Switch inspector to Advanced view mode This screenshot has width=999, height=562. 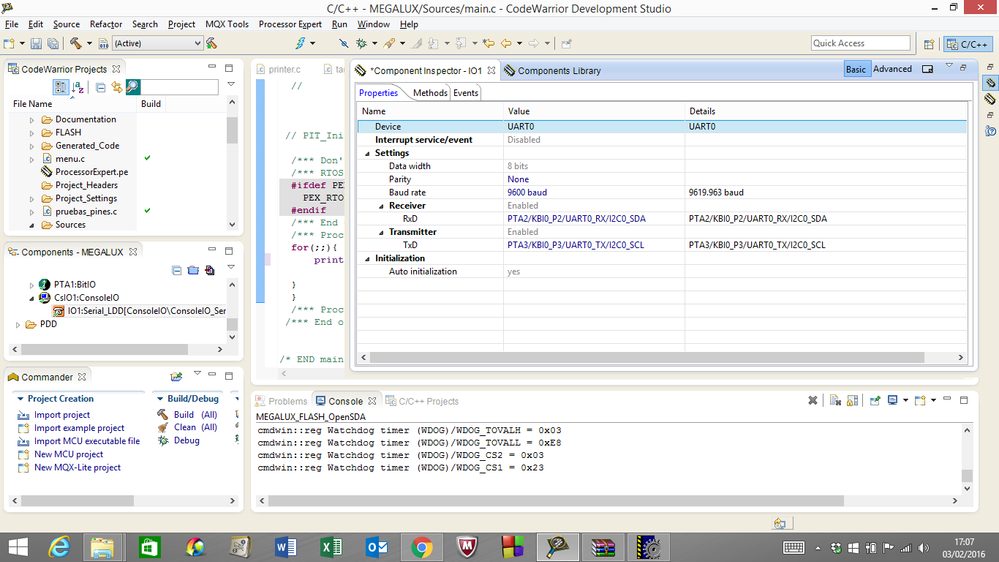(x=892, y=69)
